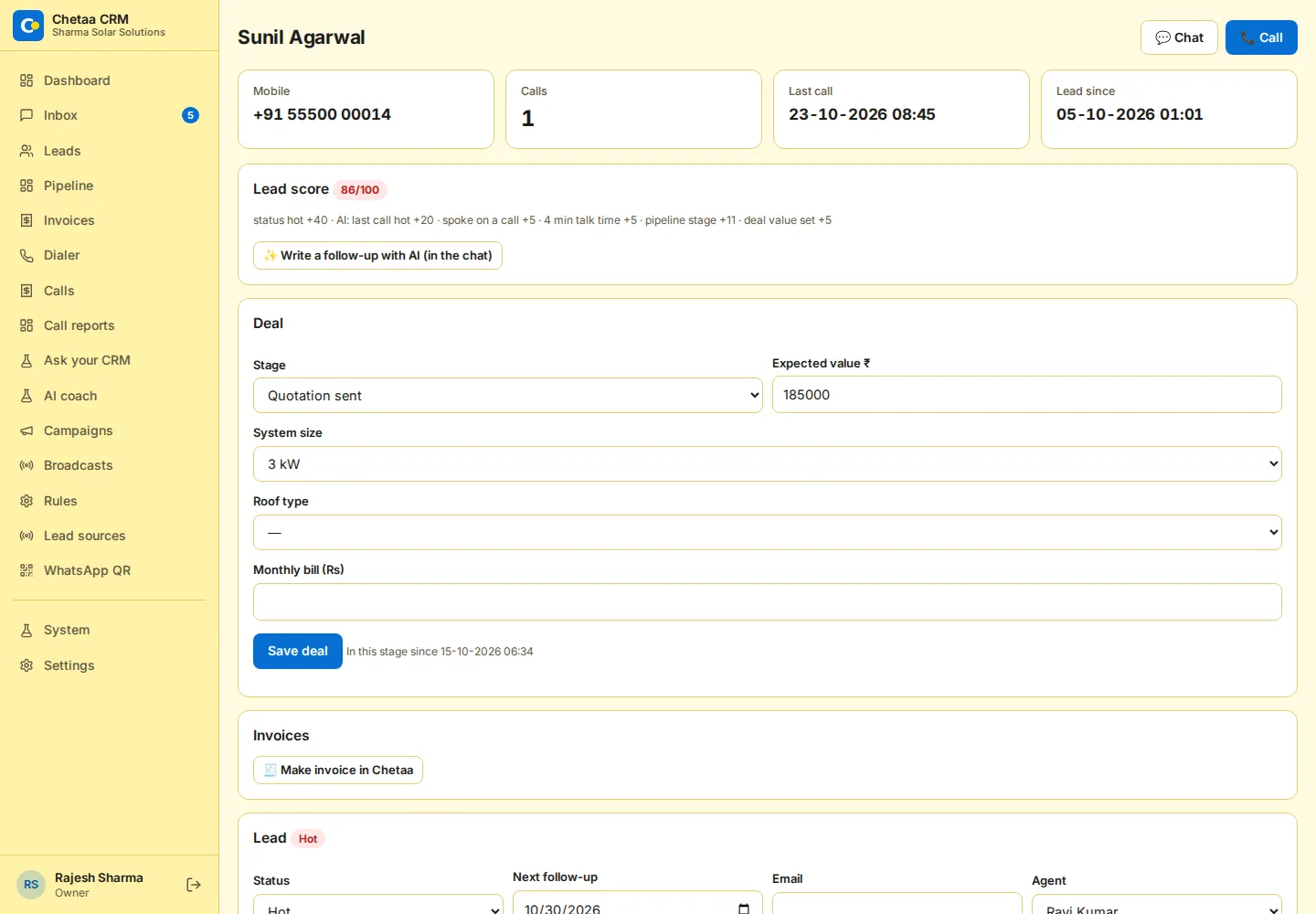Expand the System size dropdown
The height and width of the screenshot is (914, 1316).
tap(768, 464)
